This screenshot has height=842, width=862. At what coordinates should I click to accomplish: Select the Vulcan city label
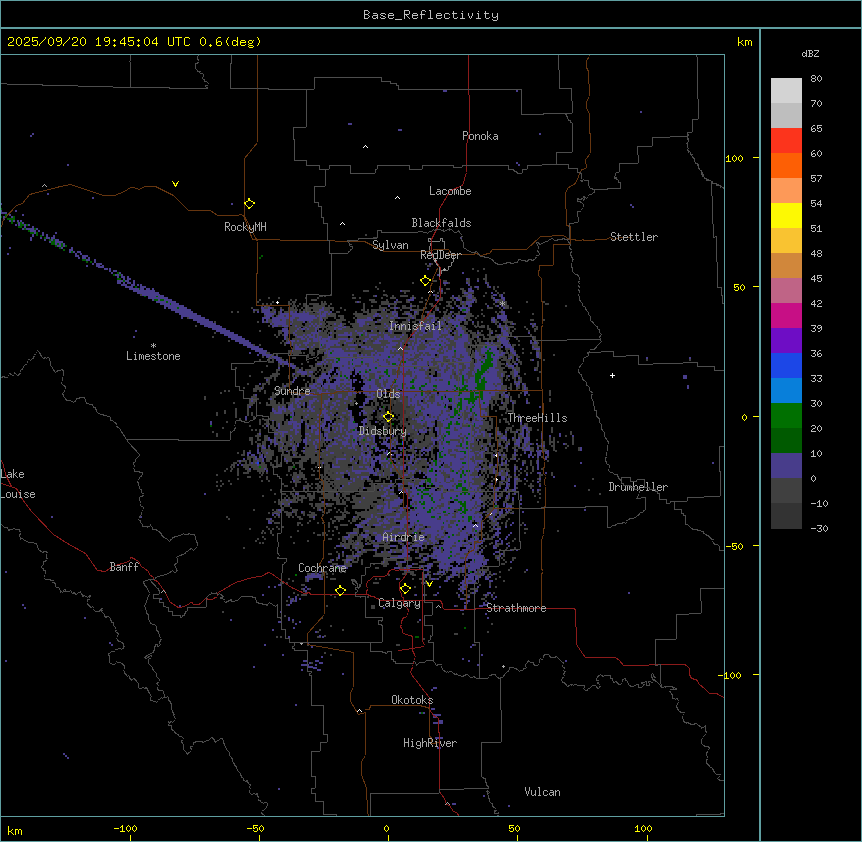542,792
